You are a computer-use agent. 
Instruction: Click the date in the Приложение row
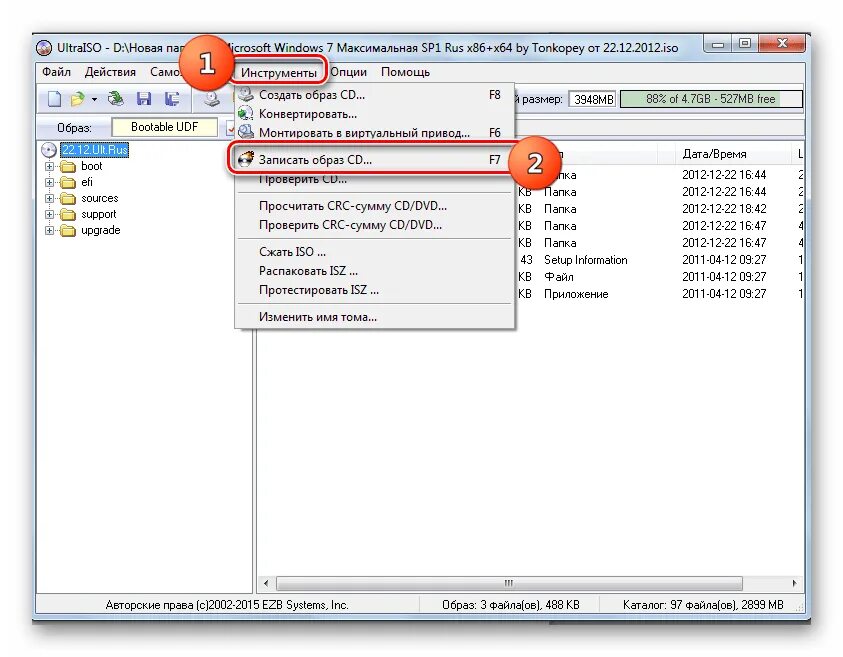[x=724, y=294]
